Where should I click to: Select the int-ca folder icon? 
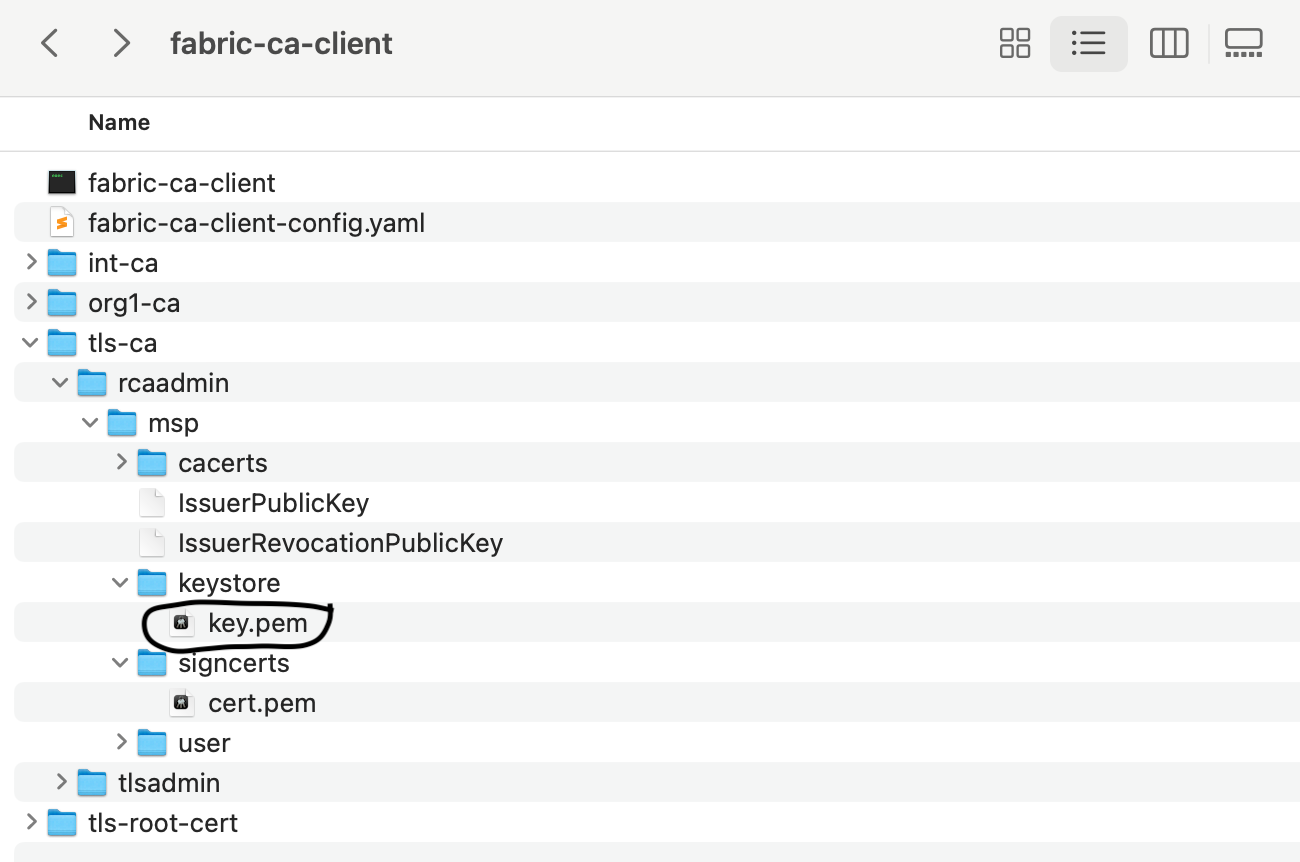click(62, 263)
